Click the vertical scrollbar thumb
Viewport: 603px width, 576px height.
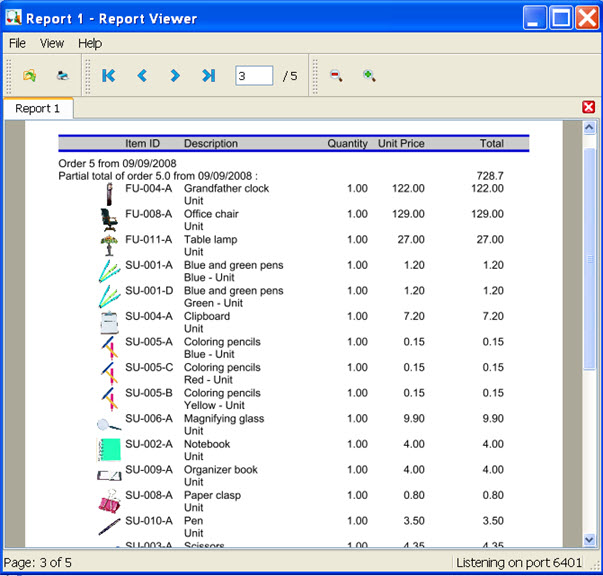tap(589, 258)
